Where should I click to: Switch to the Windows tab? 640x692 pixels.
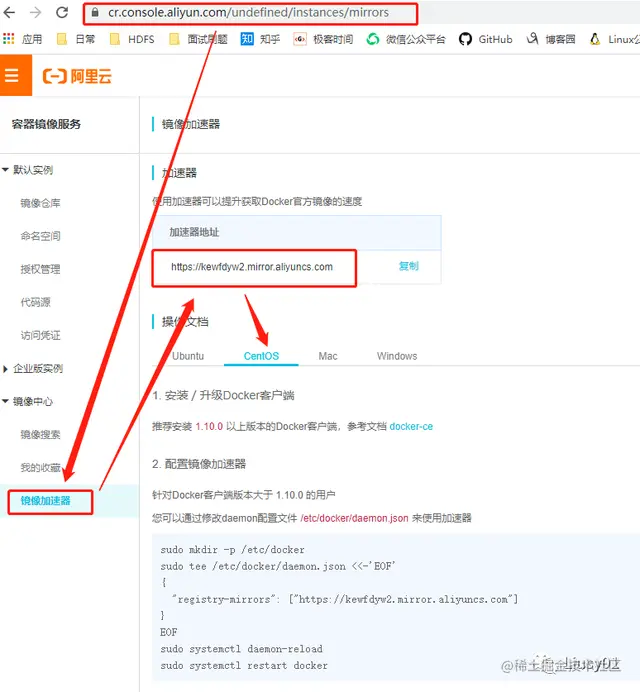click(397, 356)
